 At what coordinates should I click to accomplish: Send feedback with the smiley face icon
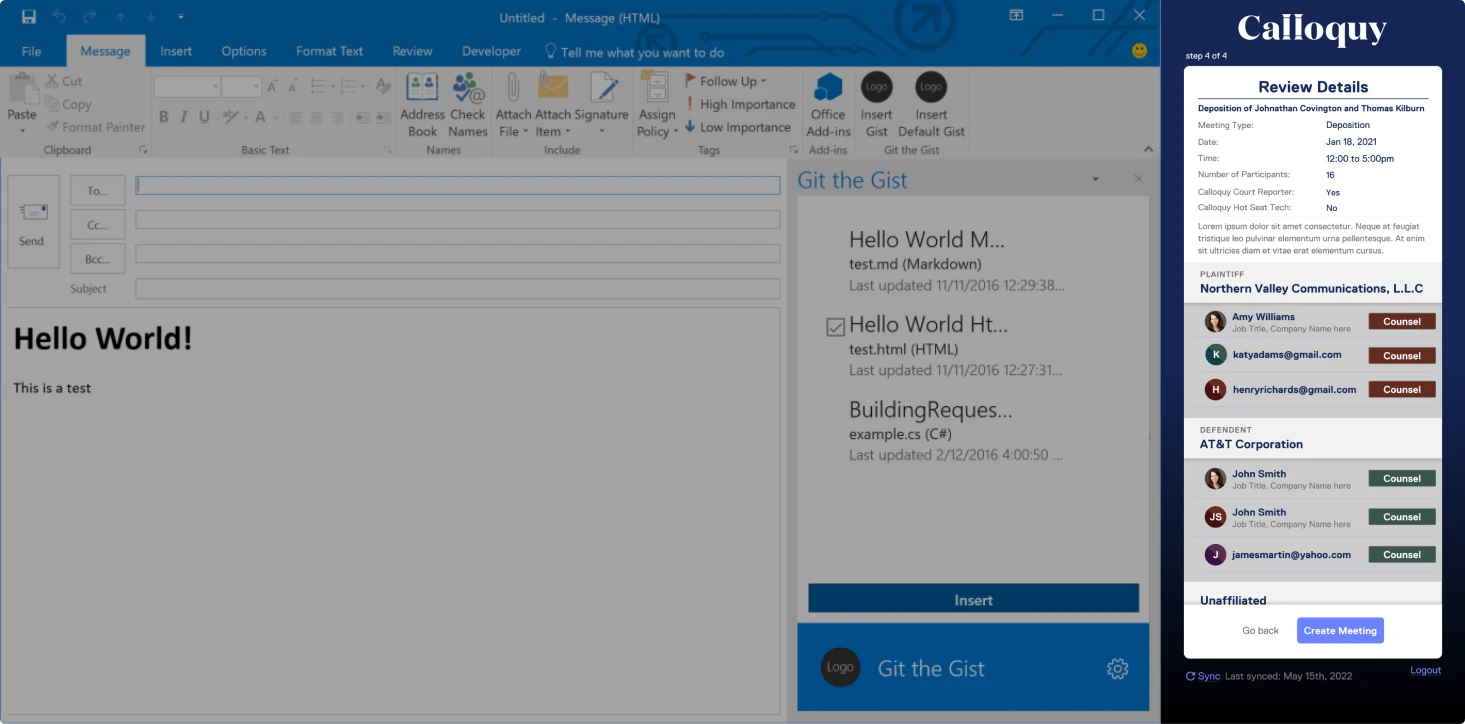coord(1139,50)
